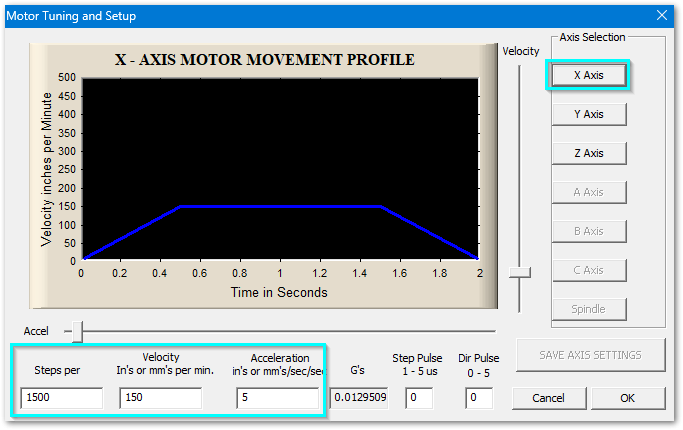Choose the Z Axis button
Viewport: 683px width, 430px height.
(x=588, y=153)
